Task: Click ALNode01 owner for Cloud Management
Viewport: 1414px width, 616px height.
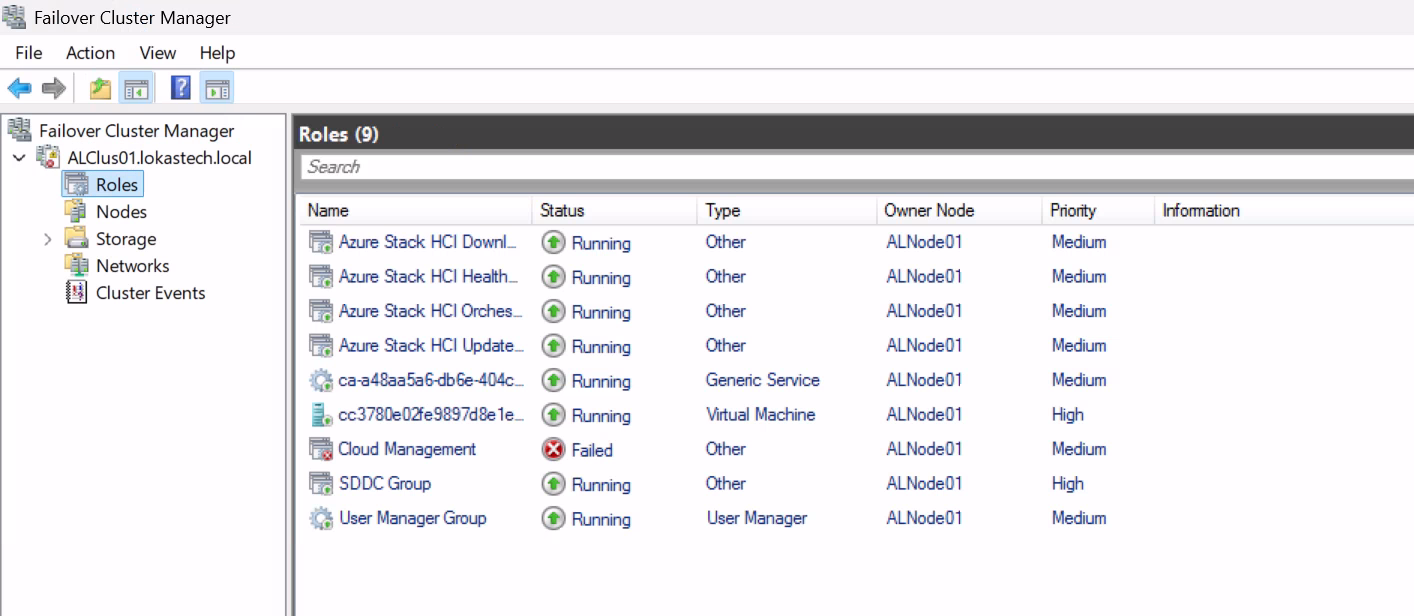Action: [x=924, y=449]
